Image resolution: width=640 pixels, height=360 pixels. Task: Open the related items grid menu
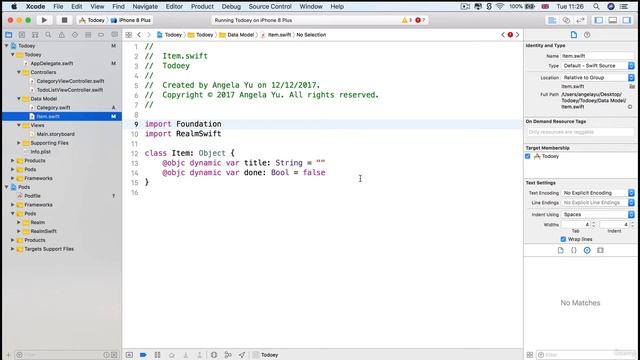[x=129, y=35]
